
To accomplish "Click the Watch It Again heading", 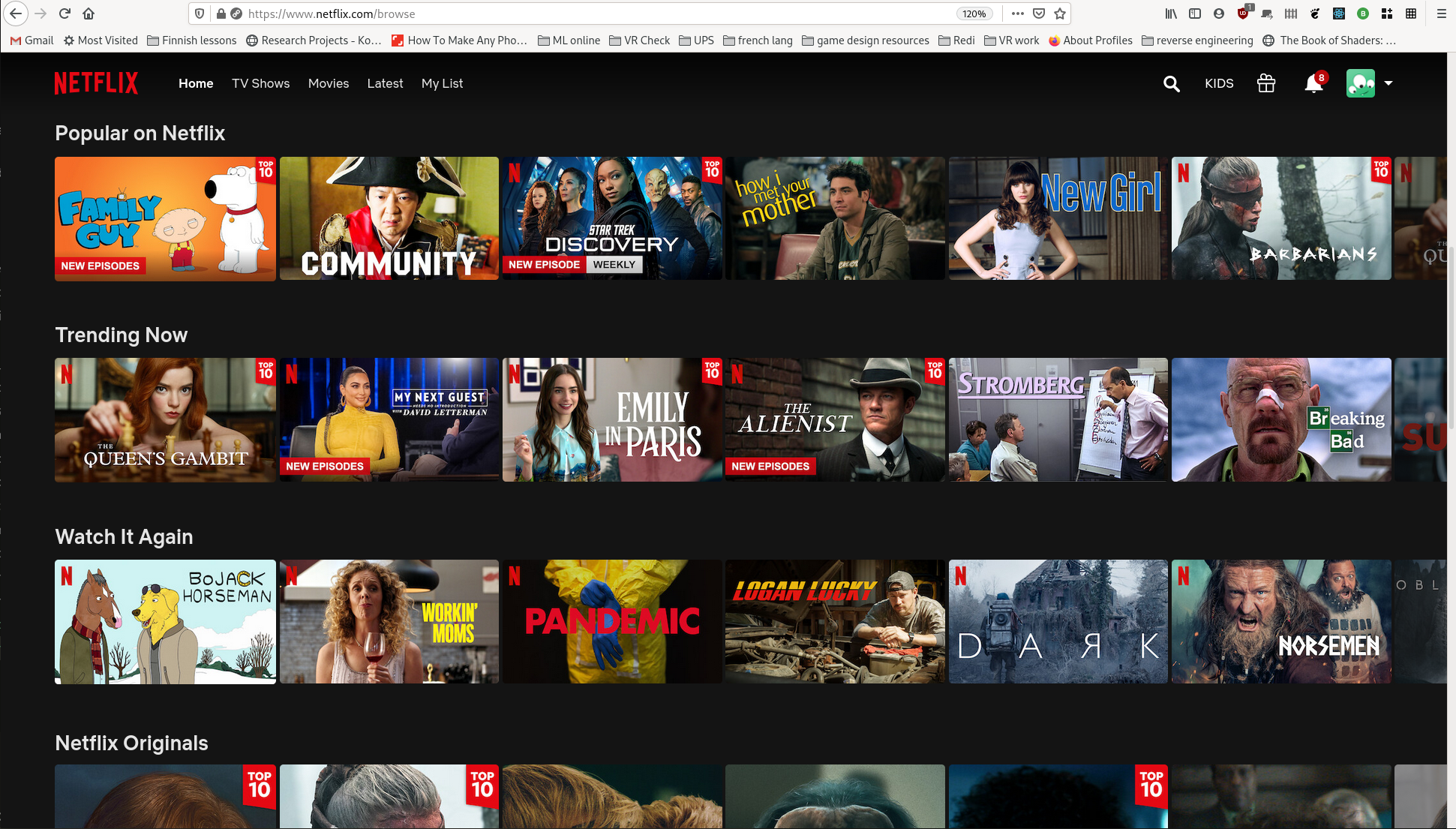I will (124, 536).
